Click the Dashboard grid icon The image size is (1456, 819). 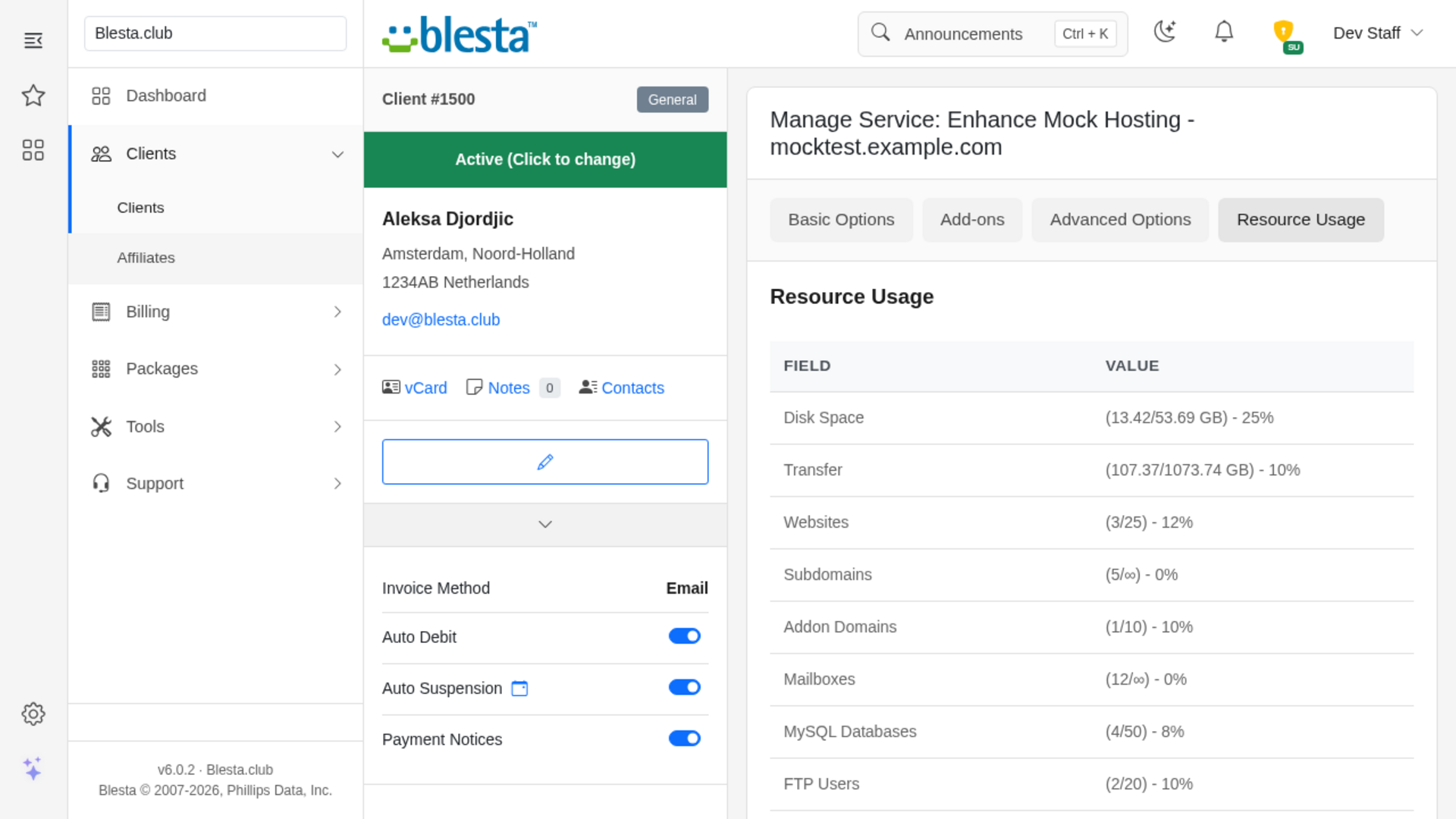pyautogui.click(x=101, y=96)
